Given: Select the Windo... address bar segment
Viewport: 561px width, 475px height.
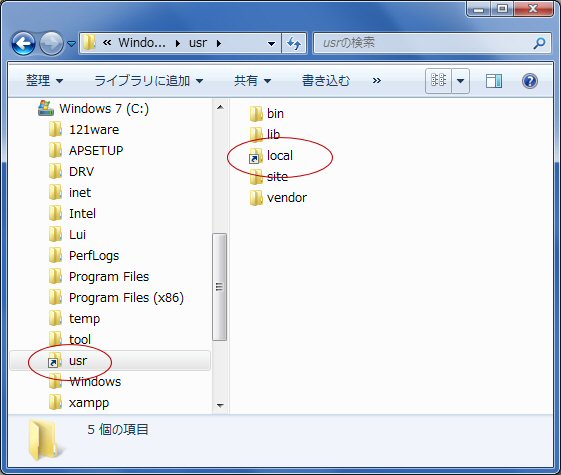Looking at the screenshot, I should [x=142, y=43].
